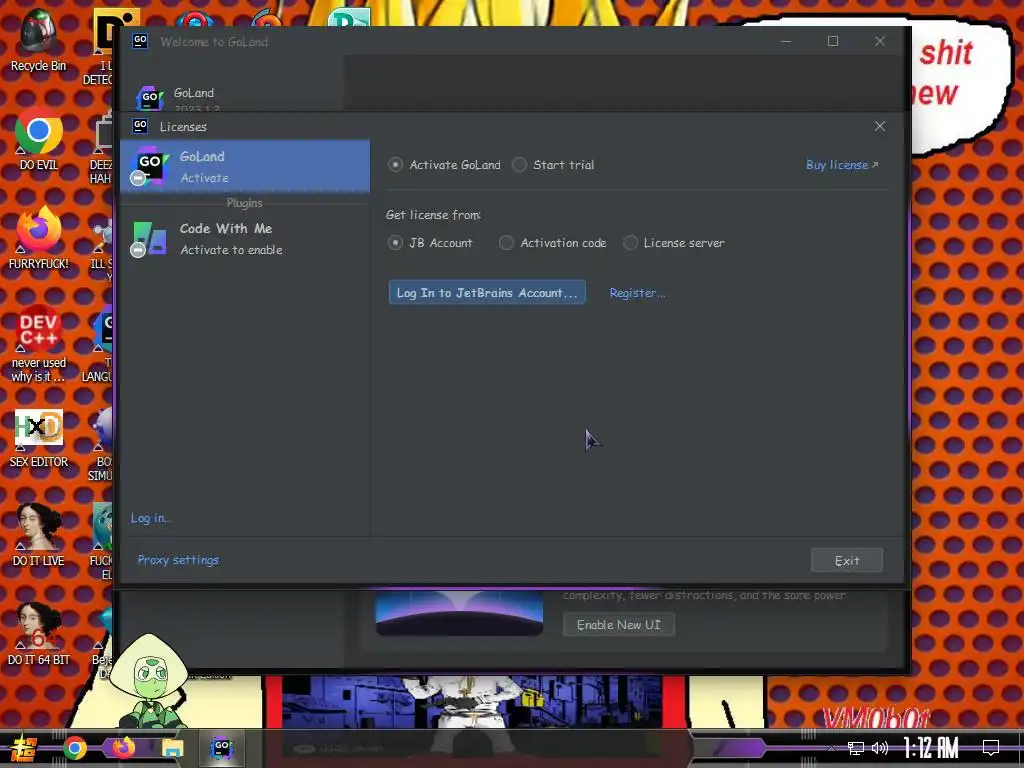1024x768 pixels.
Task: Click GoLand logo in Welcome window sidebar
Action: pos(150,98)
